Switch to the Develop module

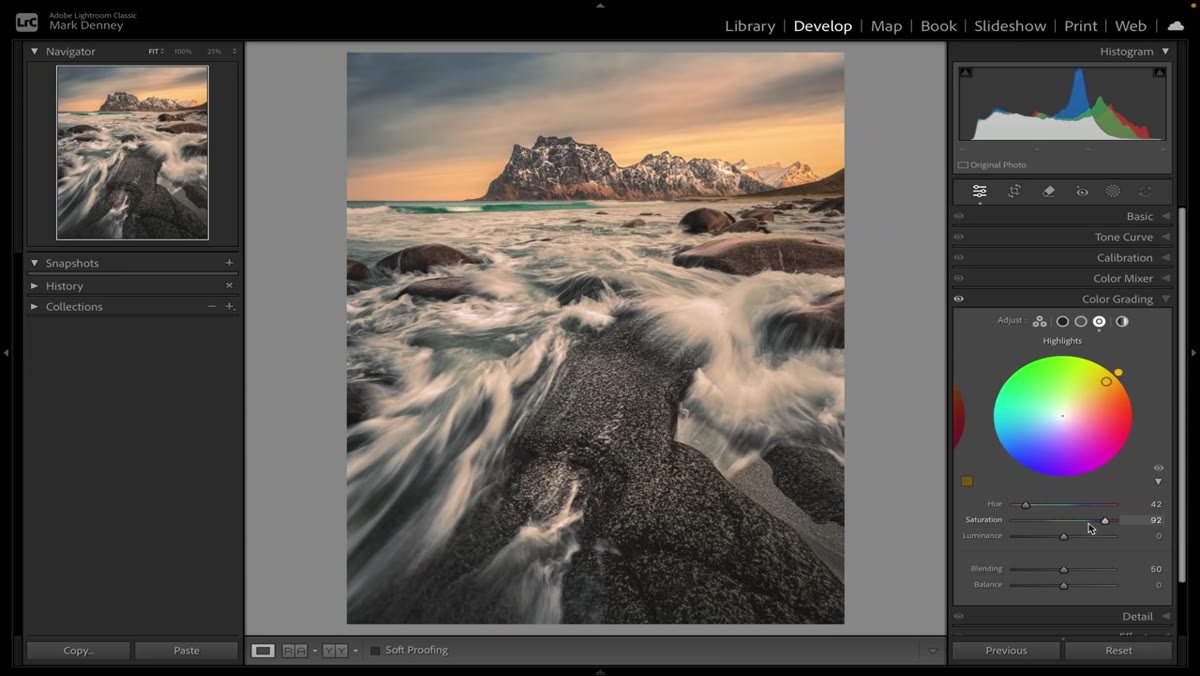click(823, 26)
